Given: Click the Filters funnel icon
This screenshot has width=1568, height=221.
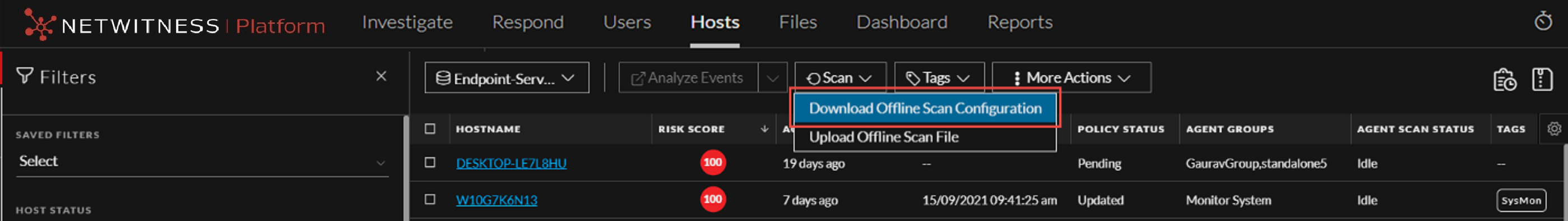Looking at the screenshot, I should pos(24,76).
